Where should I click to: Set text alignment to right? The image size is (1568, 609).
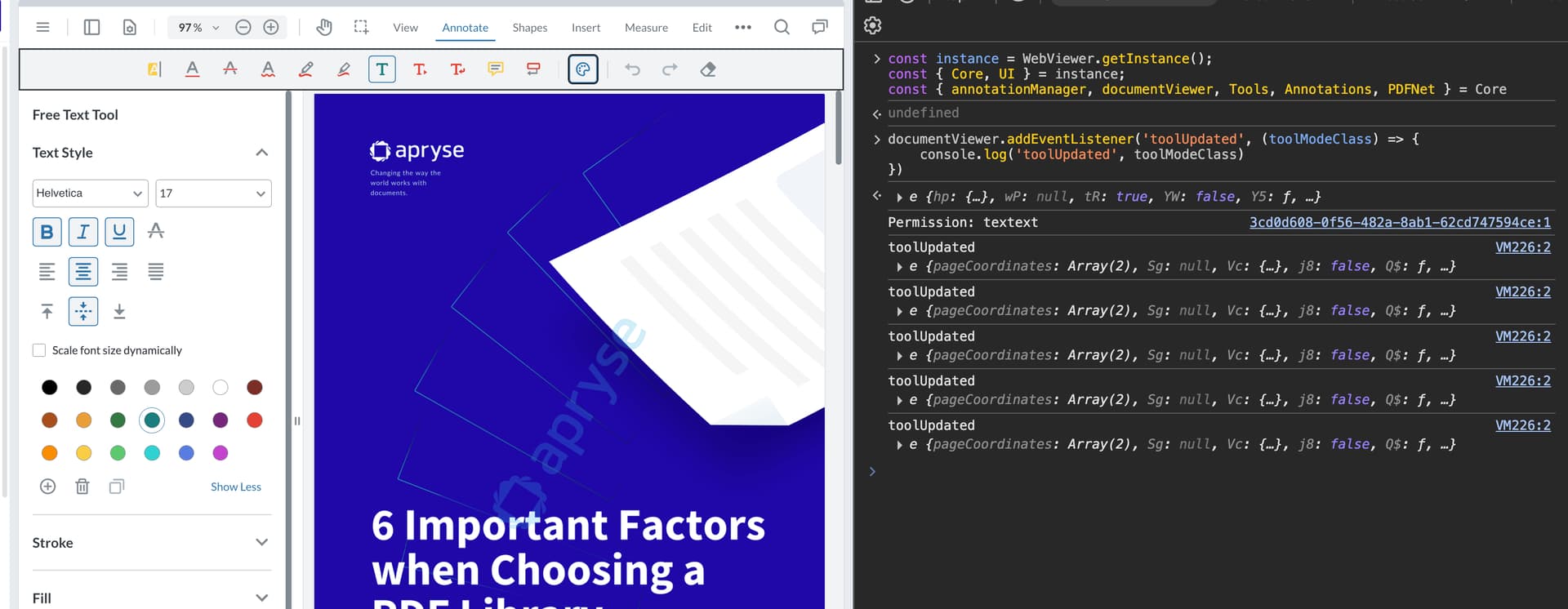click(x=119, y=272)
